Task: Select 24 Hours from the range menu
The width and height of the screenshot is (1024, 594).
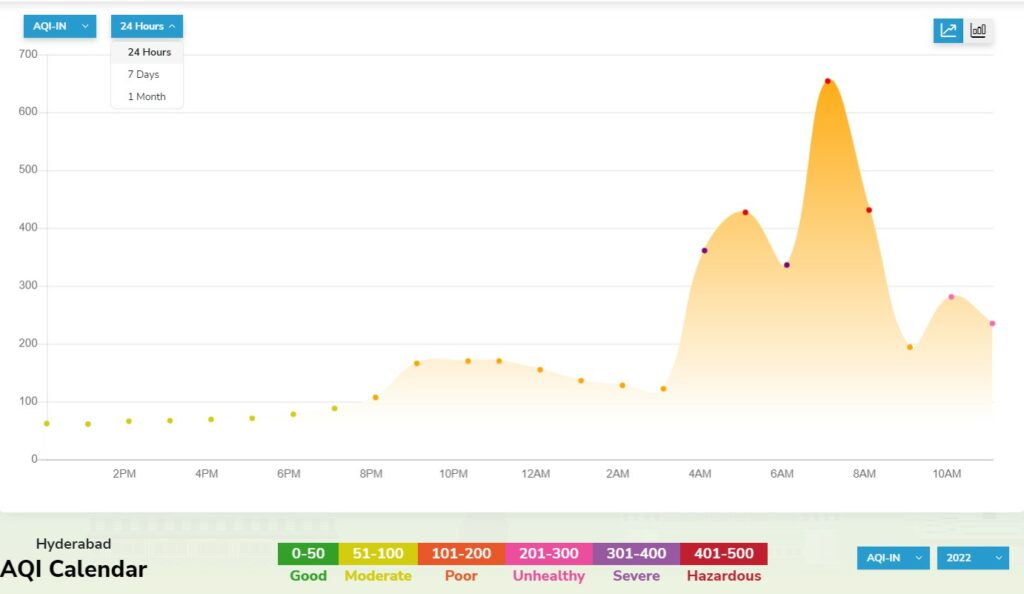Action: 147,52
